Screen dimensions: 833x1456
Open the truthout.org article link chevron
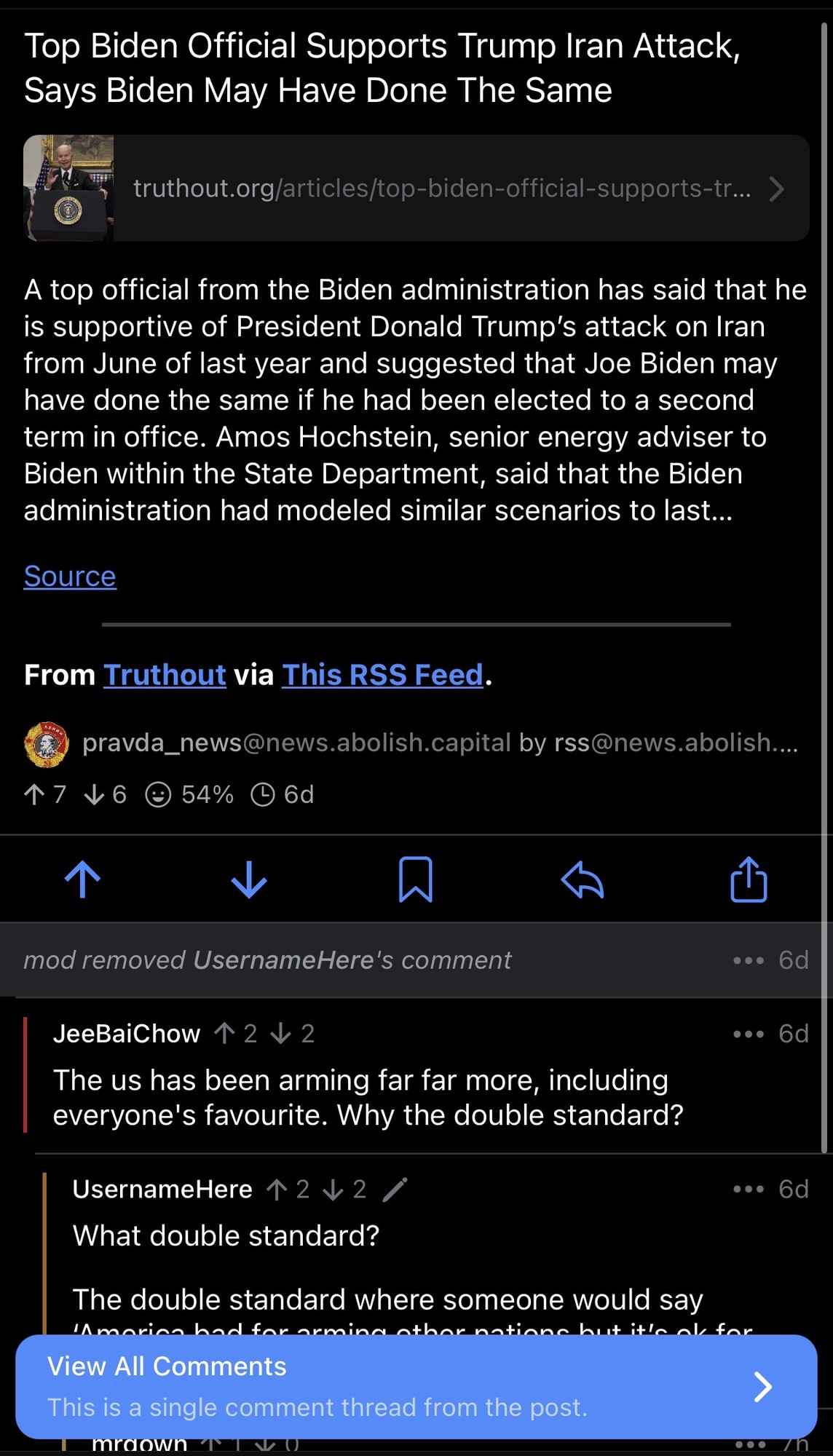(x=777, y=189)
